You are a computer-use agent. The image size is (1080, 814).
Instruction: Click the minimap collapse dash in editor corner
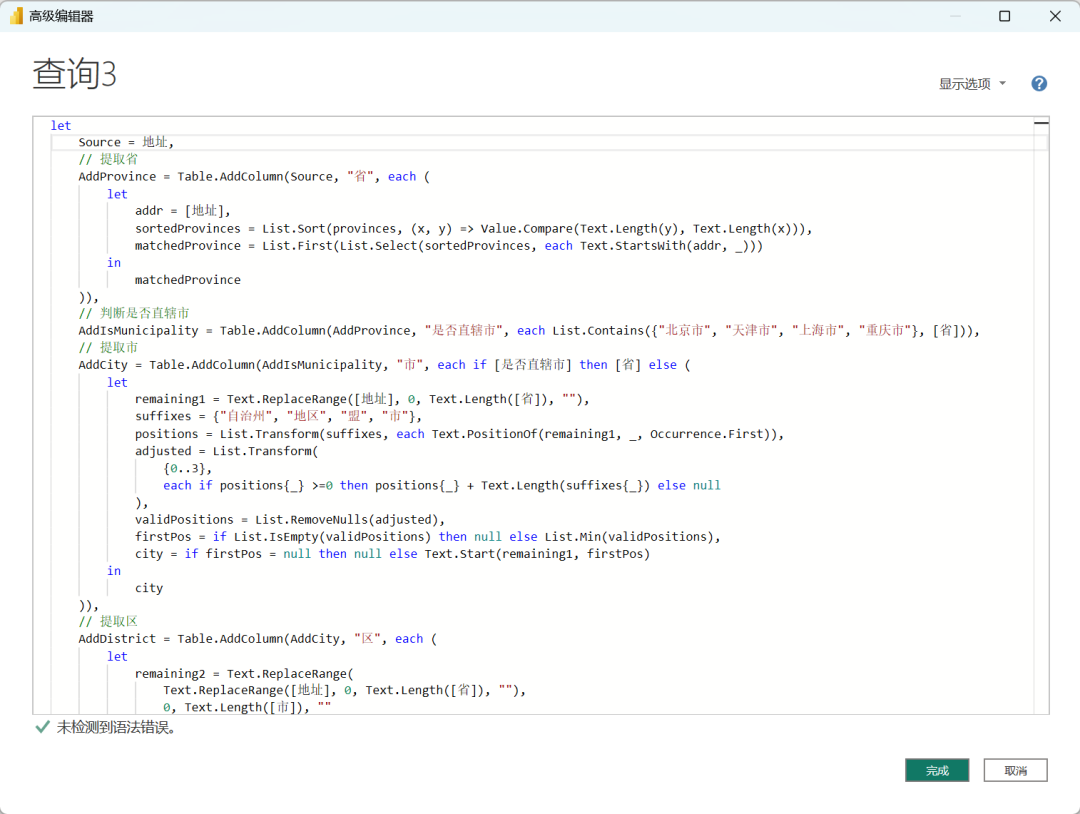[1041, 123]
